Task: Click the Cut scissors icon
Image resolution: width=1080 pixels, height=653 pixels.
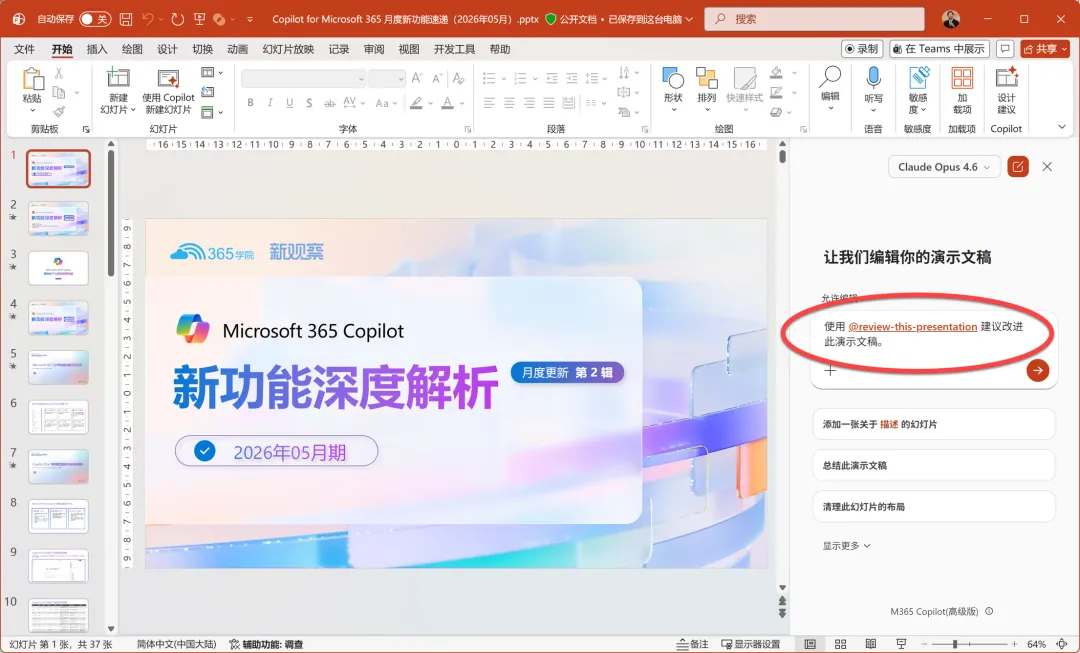Action: click(x=59, y=72)
